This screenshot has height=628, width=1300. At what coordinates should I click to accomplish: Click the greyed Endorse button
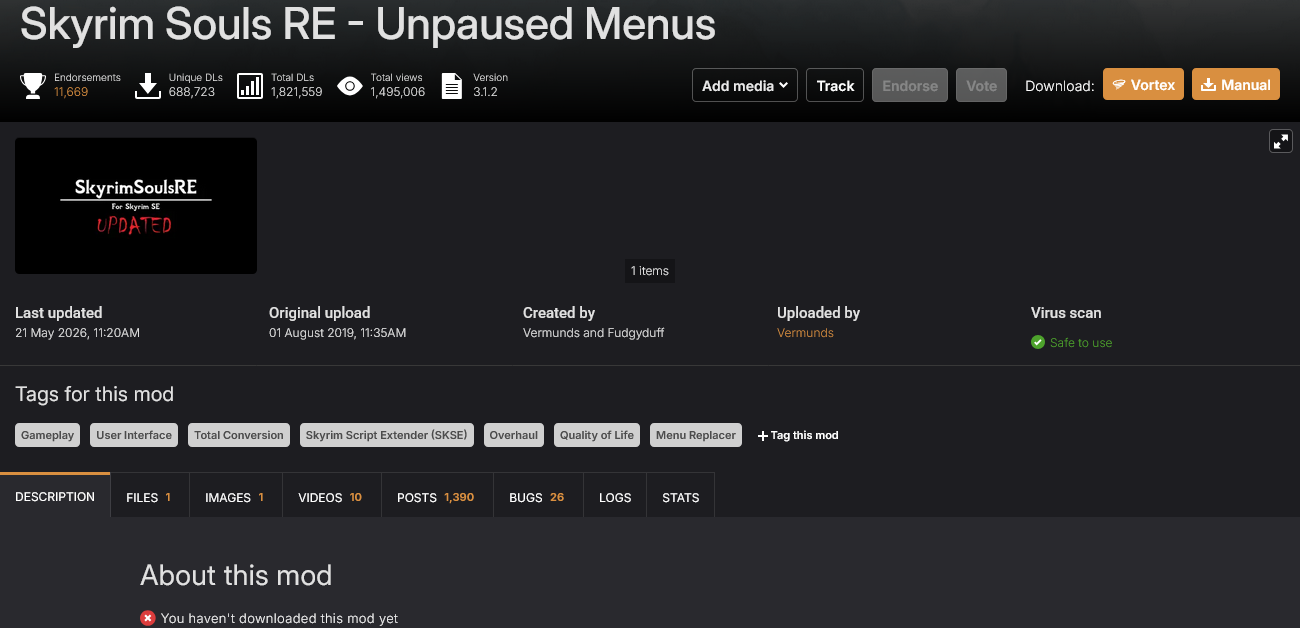click(x=910, y=85)
